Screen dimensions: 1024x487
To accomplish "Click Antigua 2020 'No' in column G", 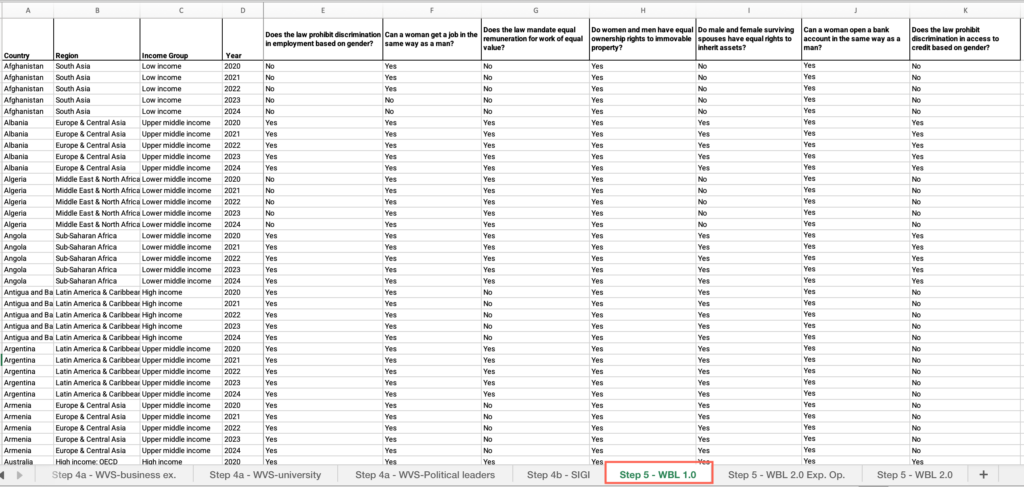I will click(x=535, y=292).
